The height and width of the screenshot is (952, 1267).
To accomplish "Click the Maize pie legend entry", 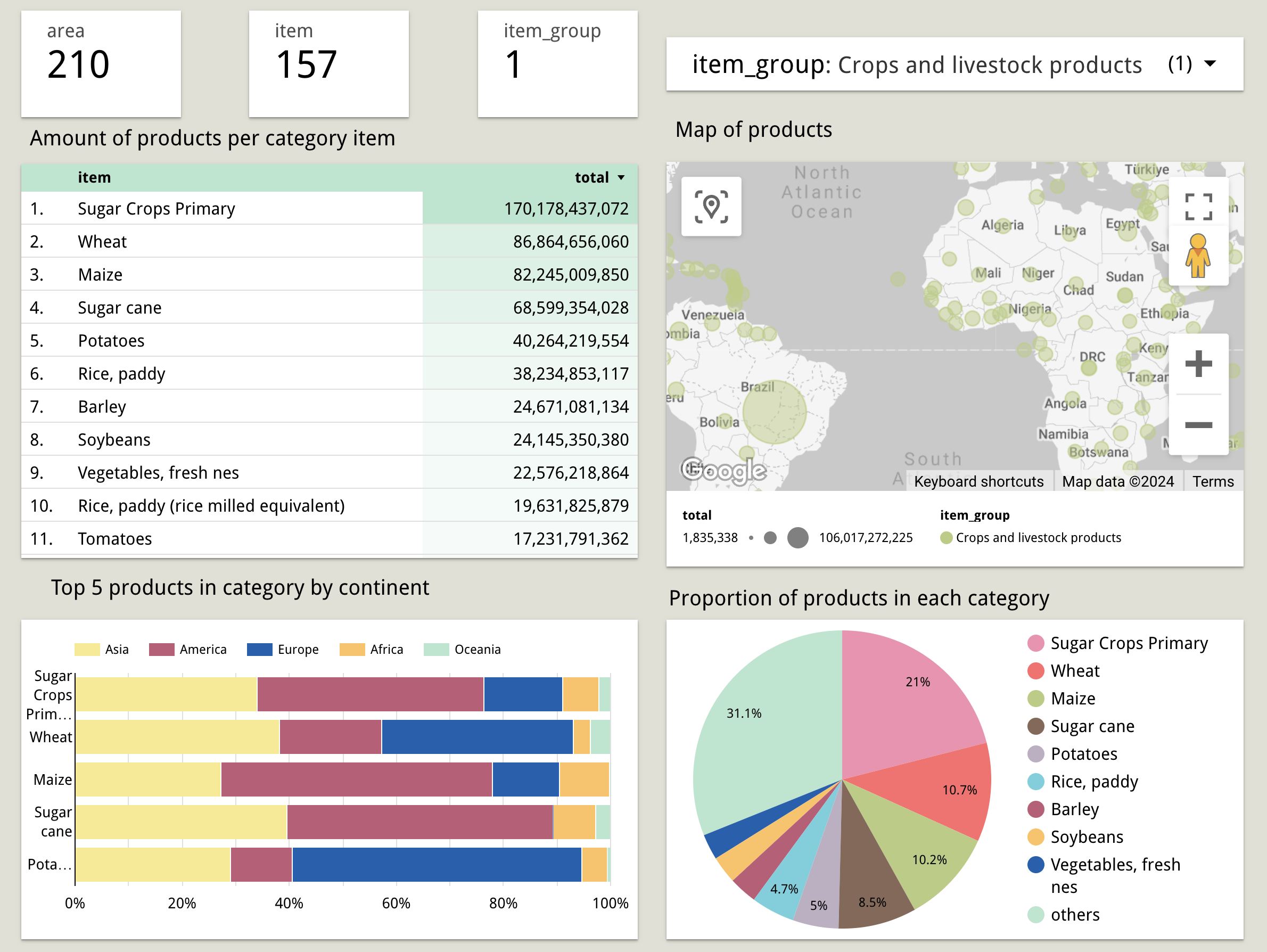I will point(1062,698).
